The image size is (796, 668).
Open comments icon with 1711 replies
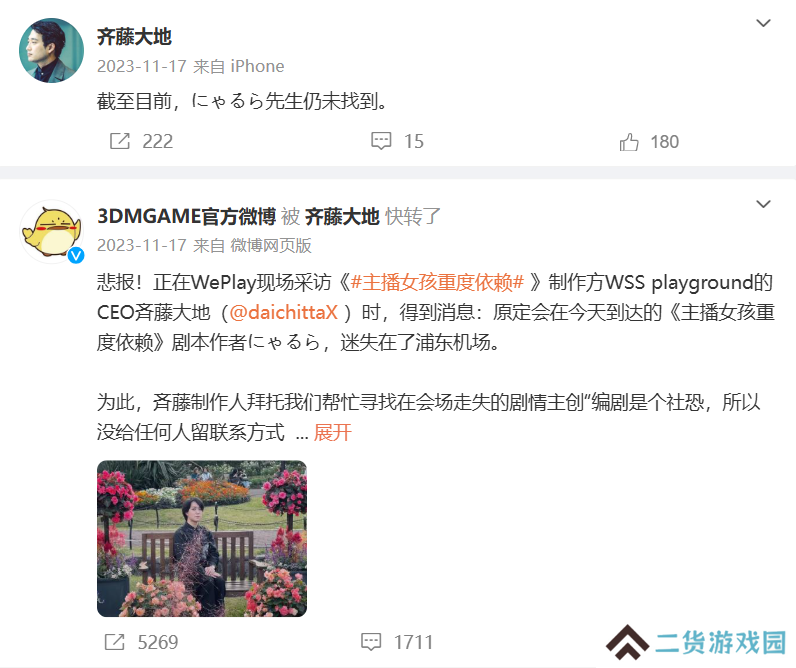(371, 642)
